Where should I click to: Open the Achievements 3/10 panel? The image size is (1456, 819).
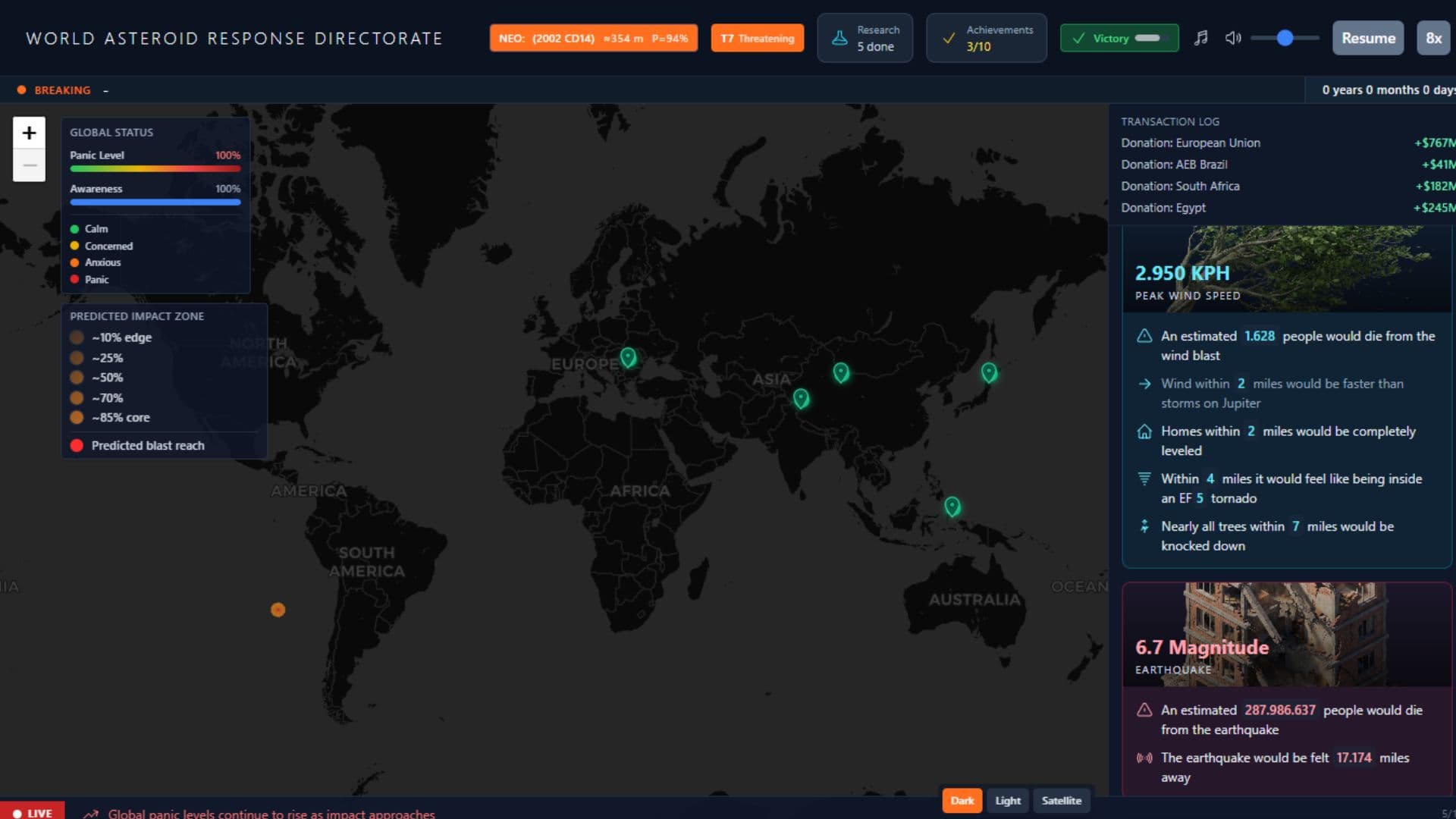(986, 38)
